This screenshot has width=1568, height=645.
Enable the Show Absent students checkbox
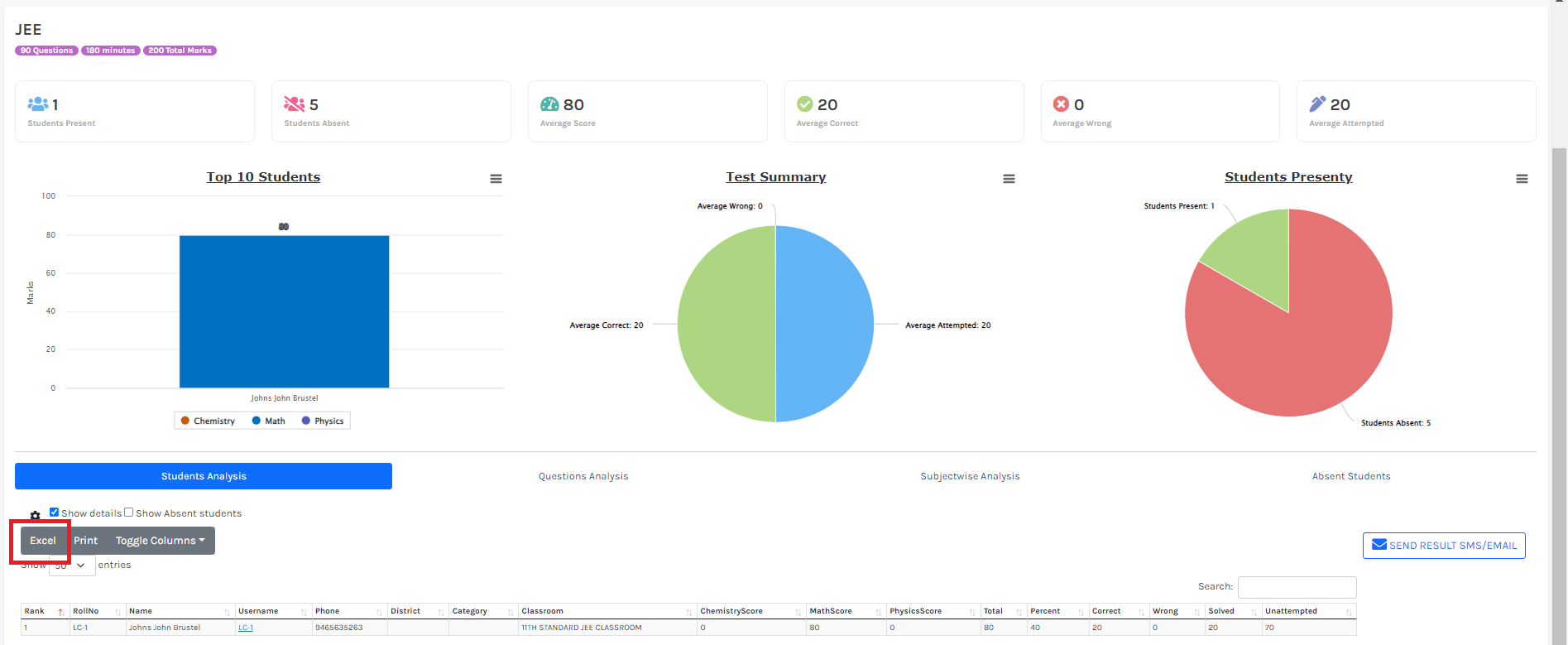click(x=129, y=513)
